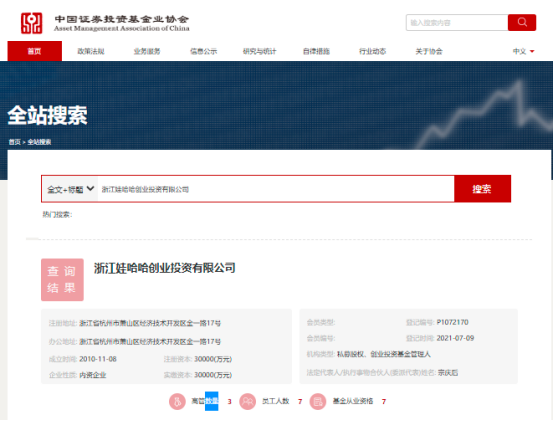Click the 浙江娃哈哈创业投资有限公司 result title
This screenshot has height=421, width=554.
point(165,268)
